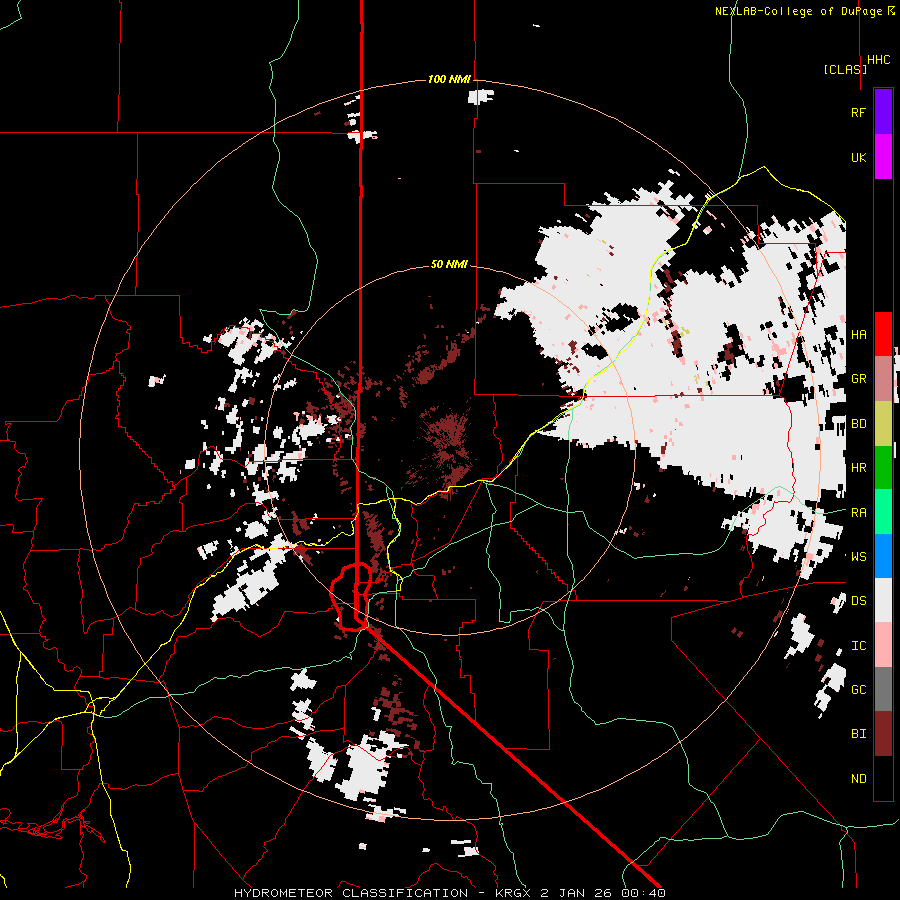
Task: Click the DS dry snow white swatch
Action: 883,600
